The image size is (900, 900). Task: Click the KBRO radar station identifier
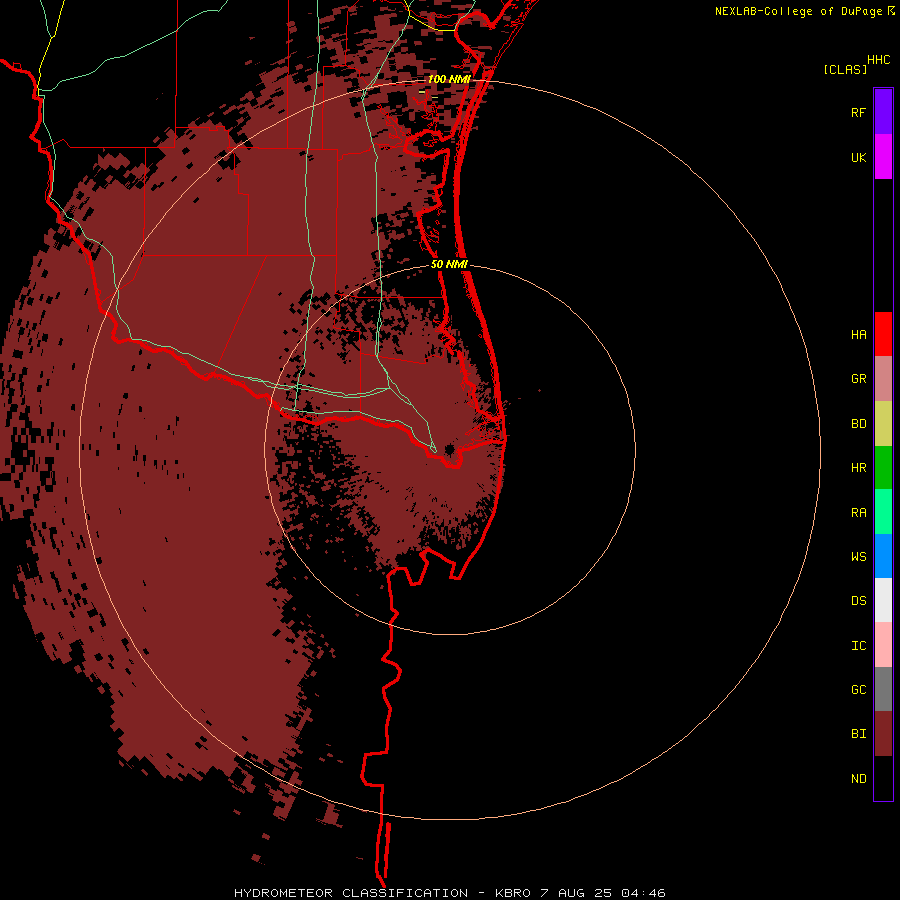[514, 893]
